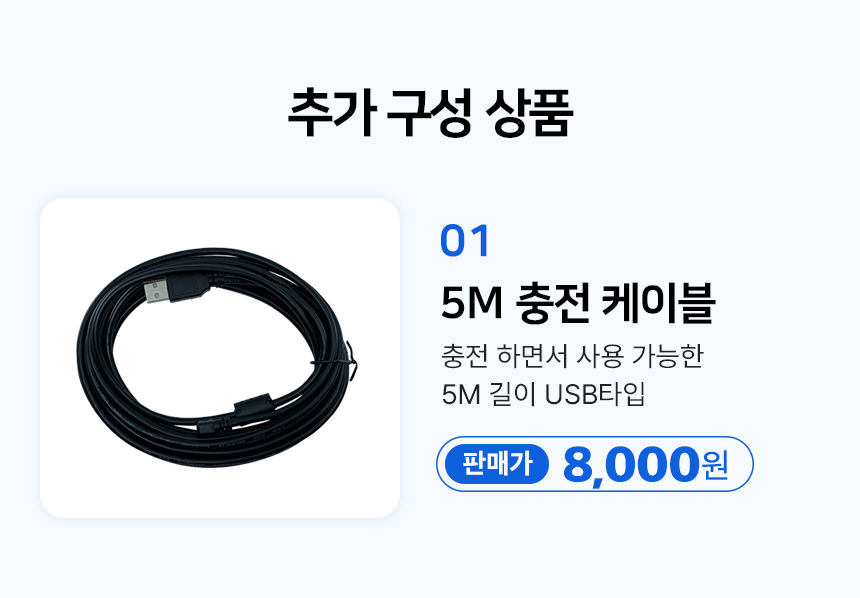The height and width of the screenshot is (598, 860).
Task: Click the white rounded product card background
Action: point(219,358)
